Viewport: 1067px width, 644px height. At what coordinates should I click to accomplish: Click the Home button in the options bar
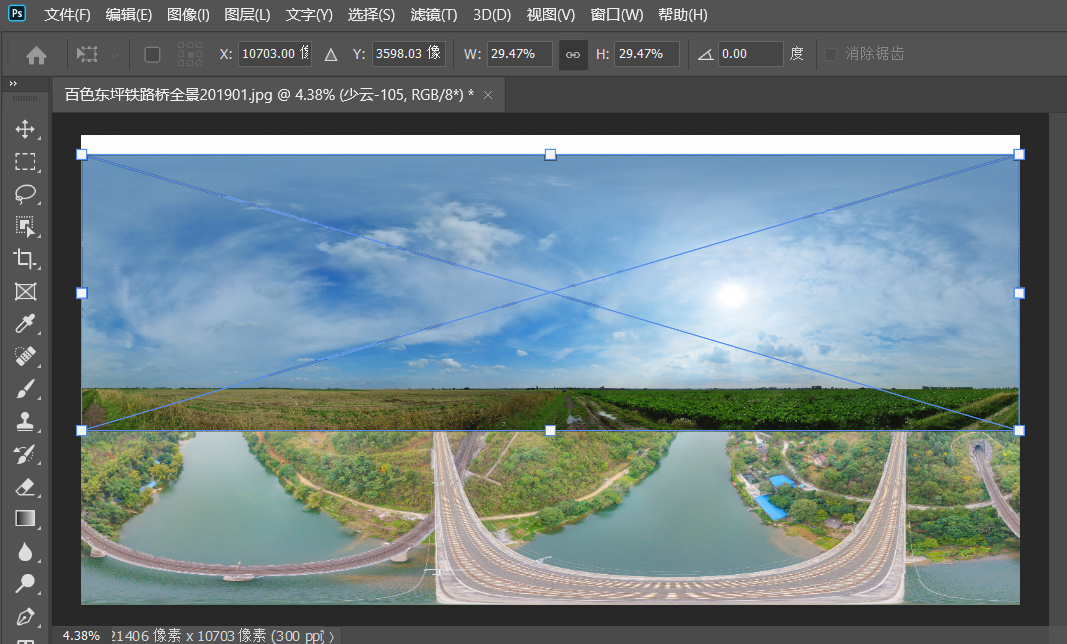pyautogui.click(x=36, y=55)
